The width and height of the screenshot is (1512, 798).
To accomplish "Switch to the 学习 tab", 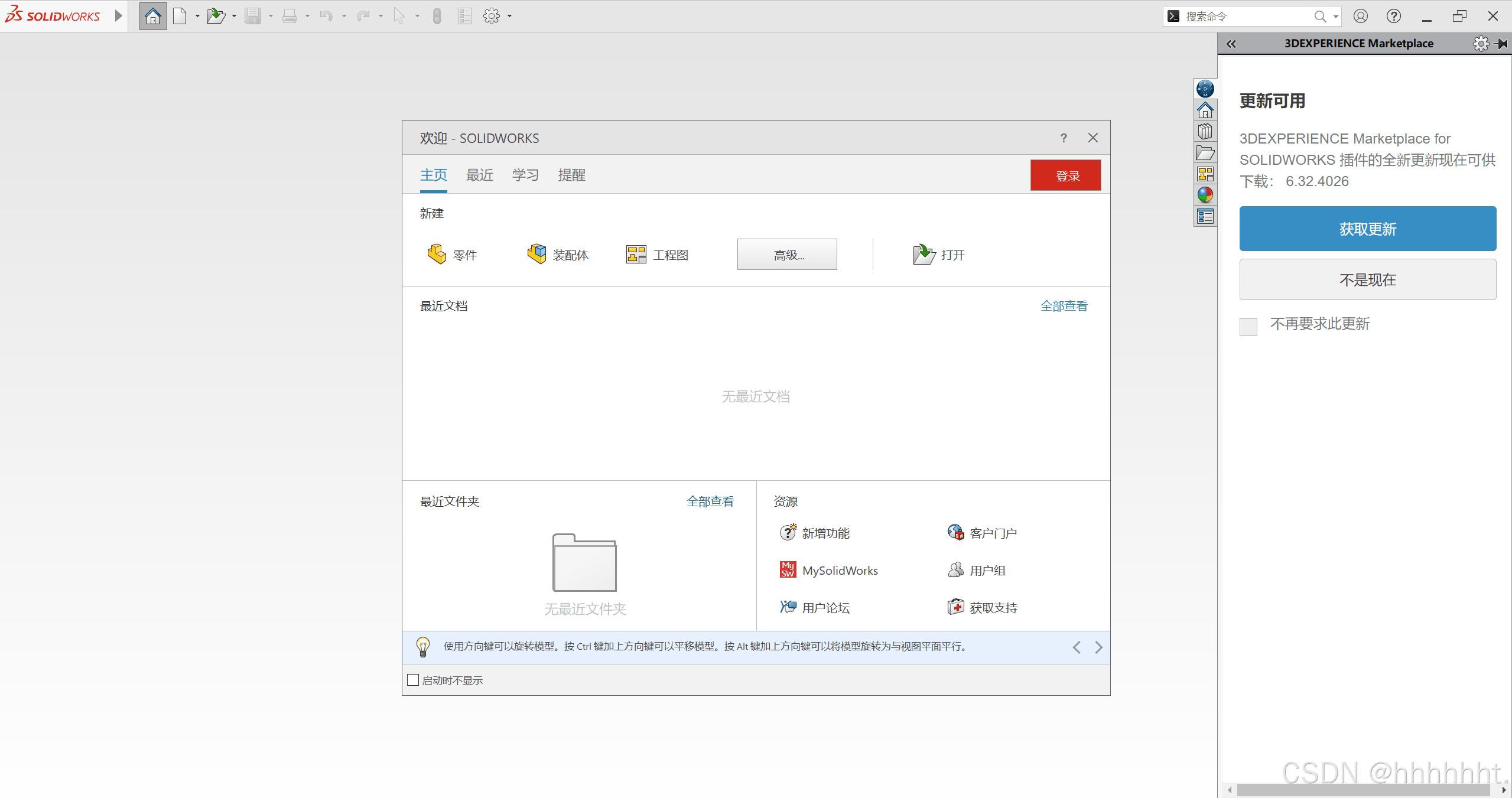I will 525,175.
